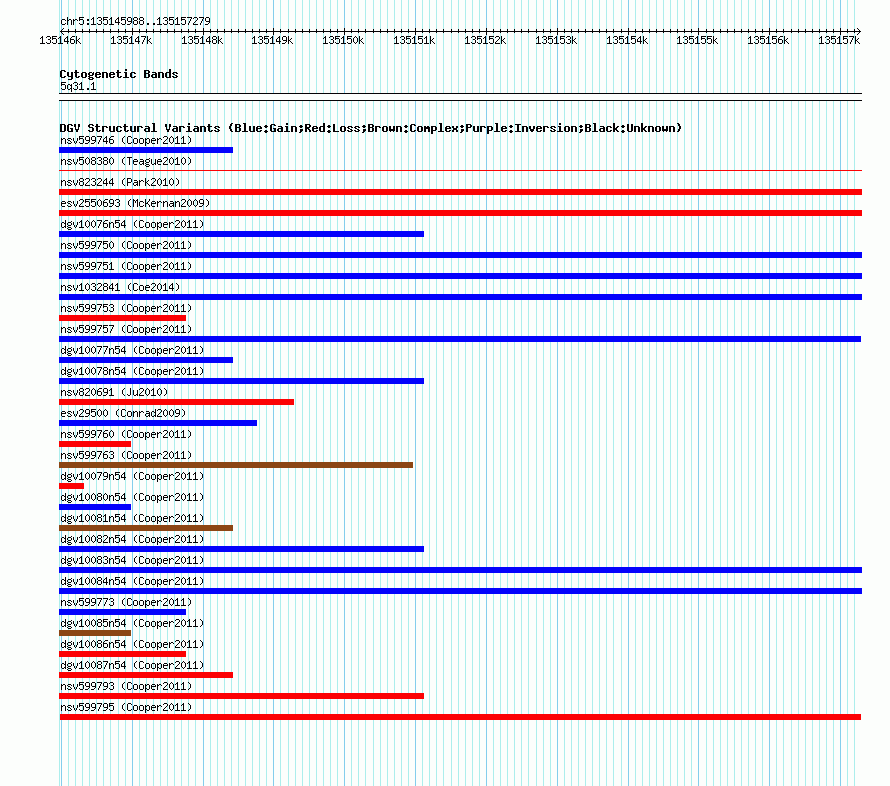Open the nsv1032841 (Coe2014) label
The height and width of the screenshot is (786, 890).
120,287
